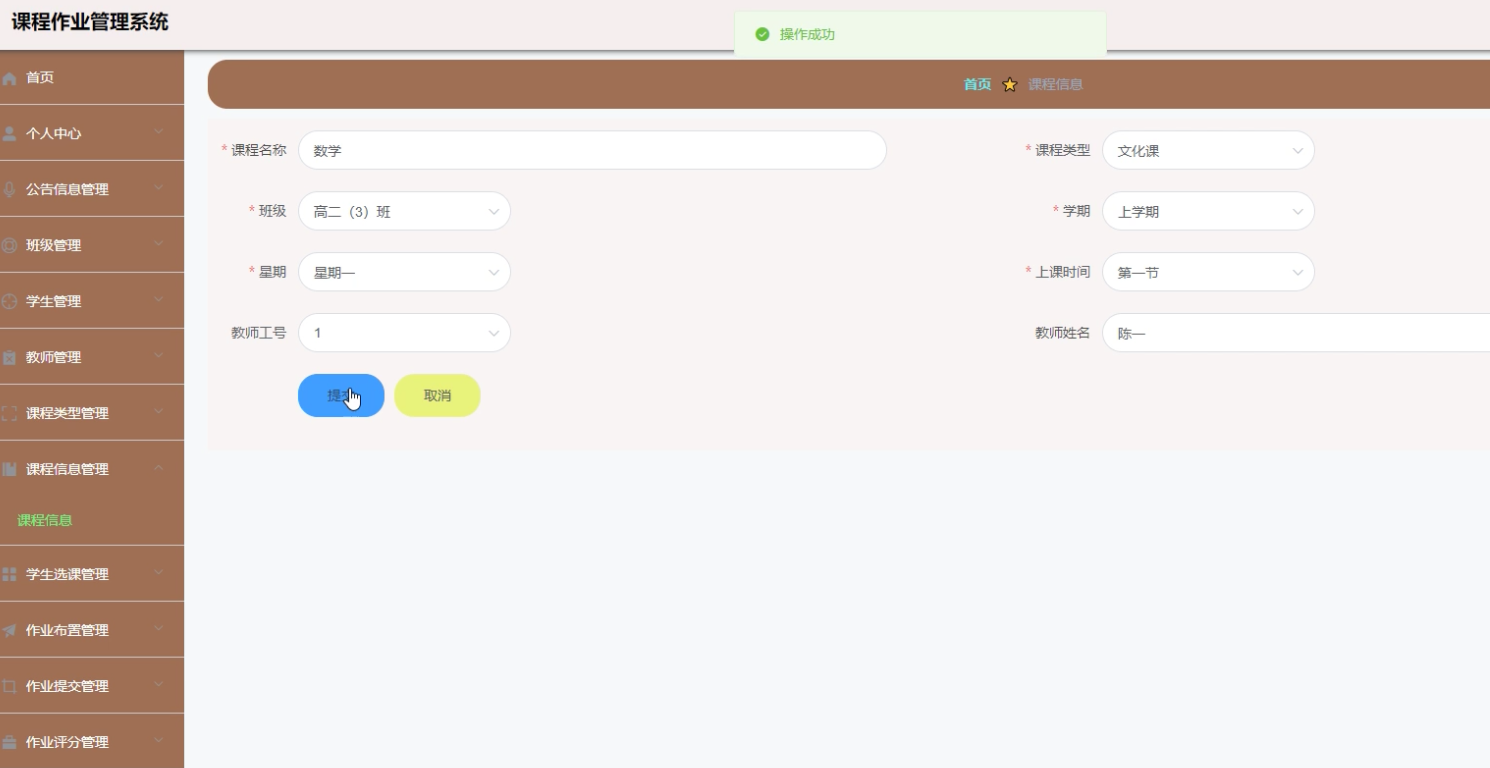Click the 取消 button
The image size is (1490, 768).
click(x=437, y=396)
